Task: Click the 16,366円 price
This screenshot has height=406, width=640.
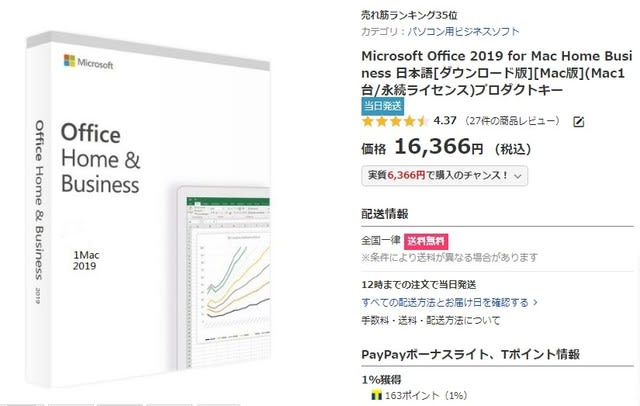Action: coord(438,148)
